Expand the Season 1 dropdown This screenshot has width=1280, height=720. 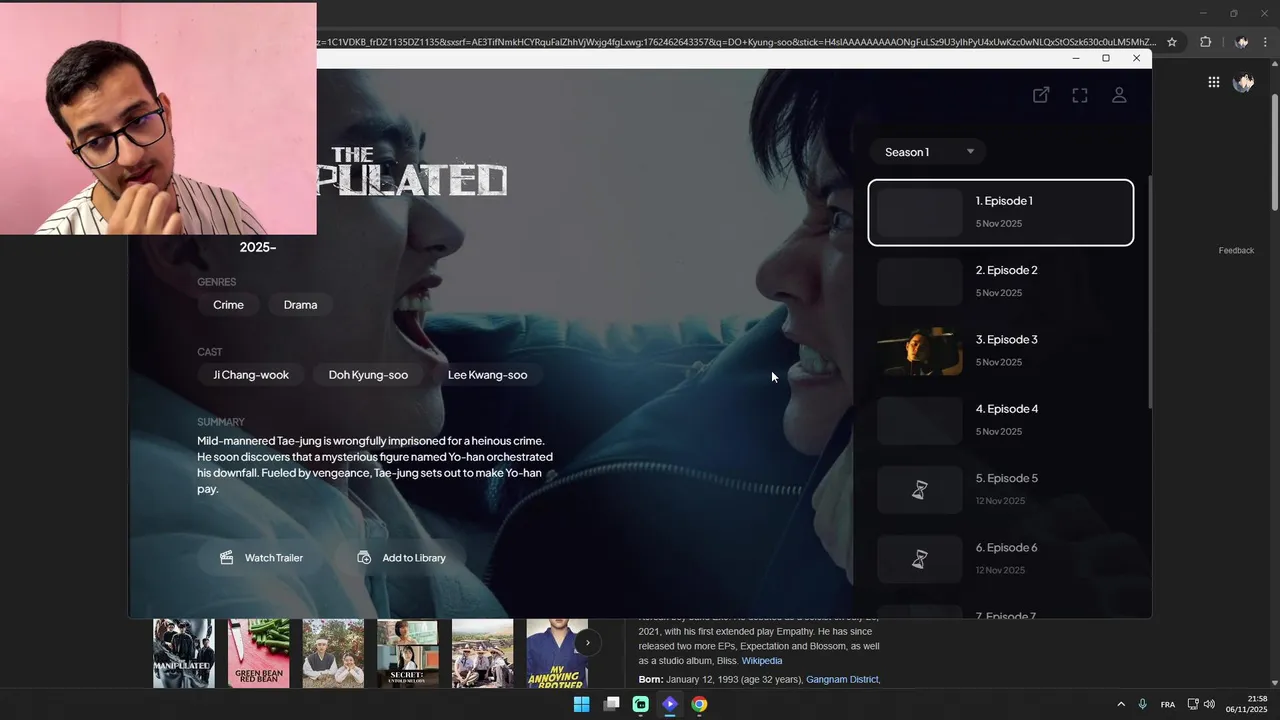[x=929, y=152]
